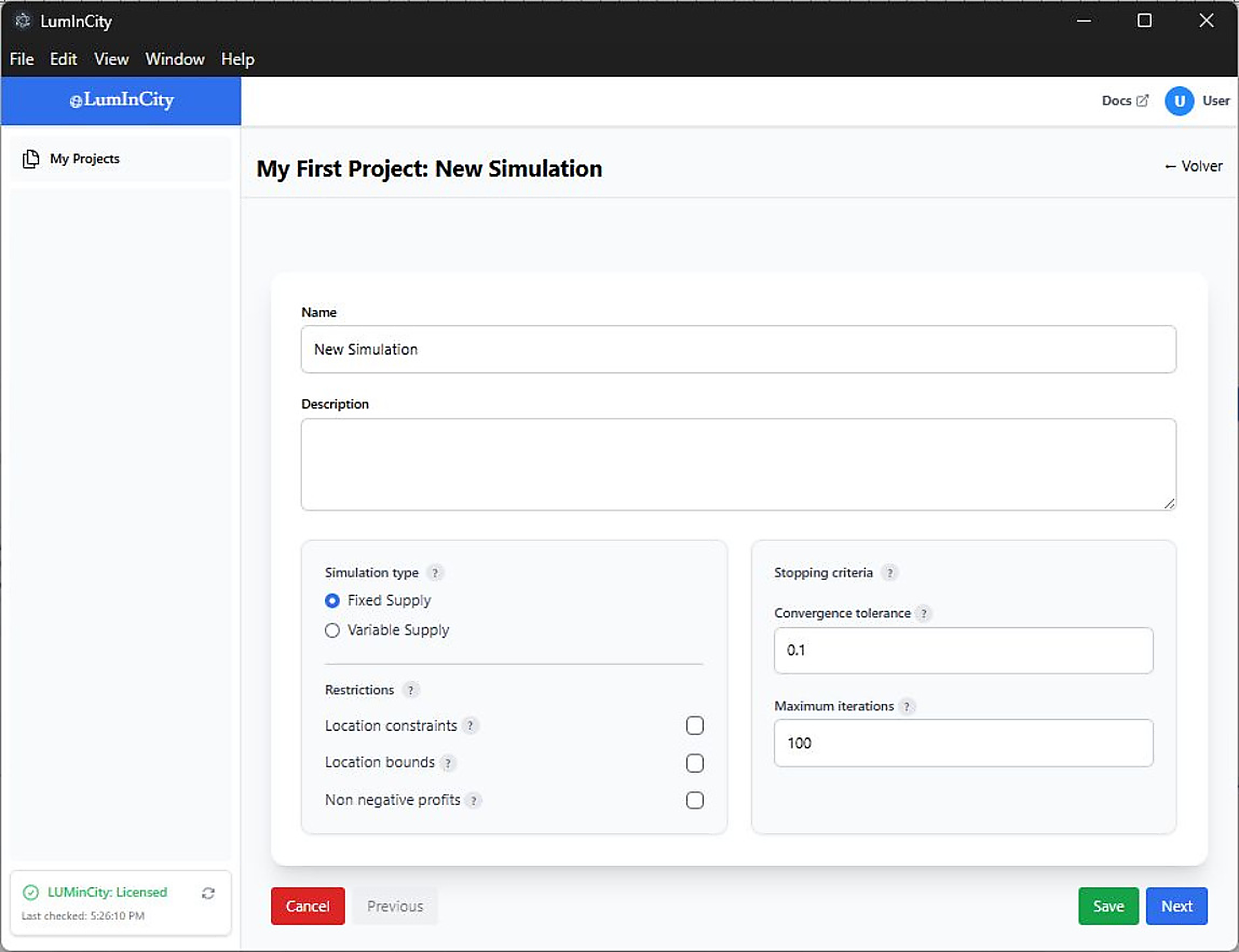The image size is (1239, 952).
Task: Open the blue U user avatar
Action: click(x=1180, y=101)
